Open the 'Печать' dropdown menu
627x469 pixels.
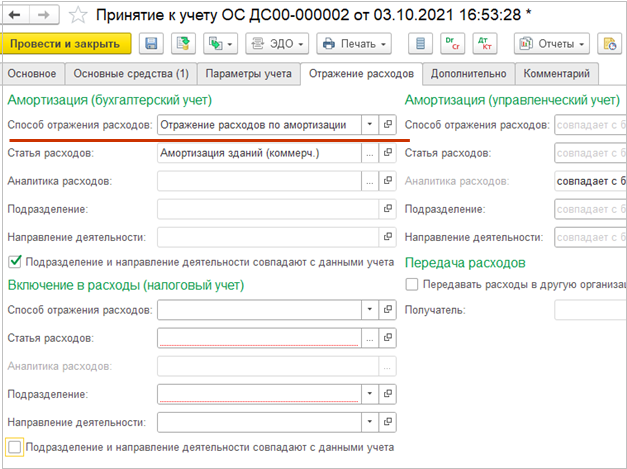coord(354,44)
